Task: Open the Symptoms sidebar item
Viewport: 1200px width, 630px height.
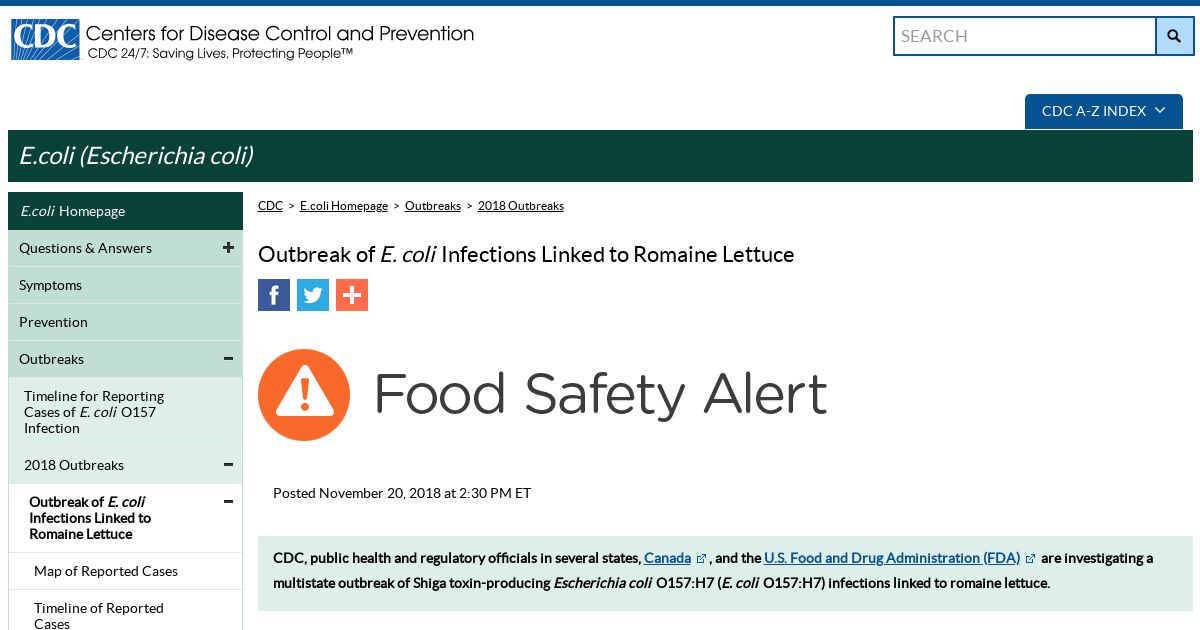Action: [x=125, y=285]
